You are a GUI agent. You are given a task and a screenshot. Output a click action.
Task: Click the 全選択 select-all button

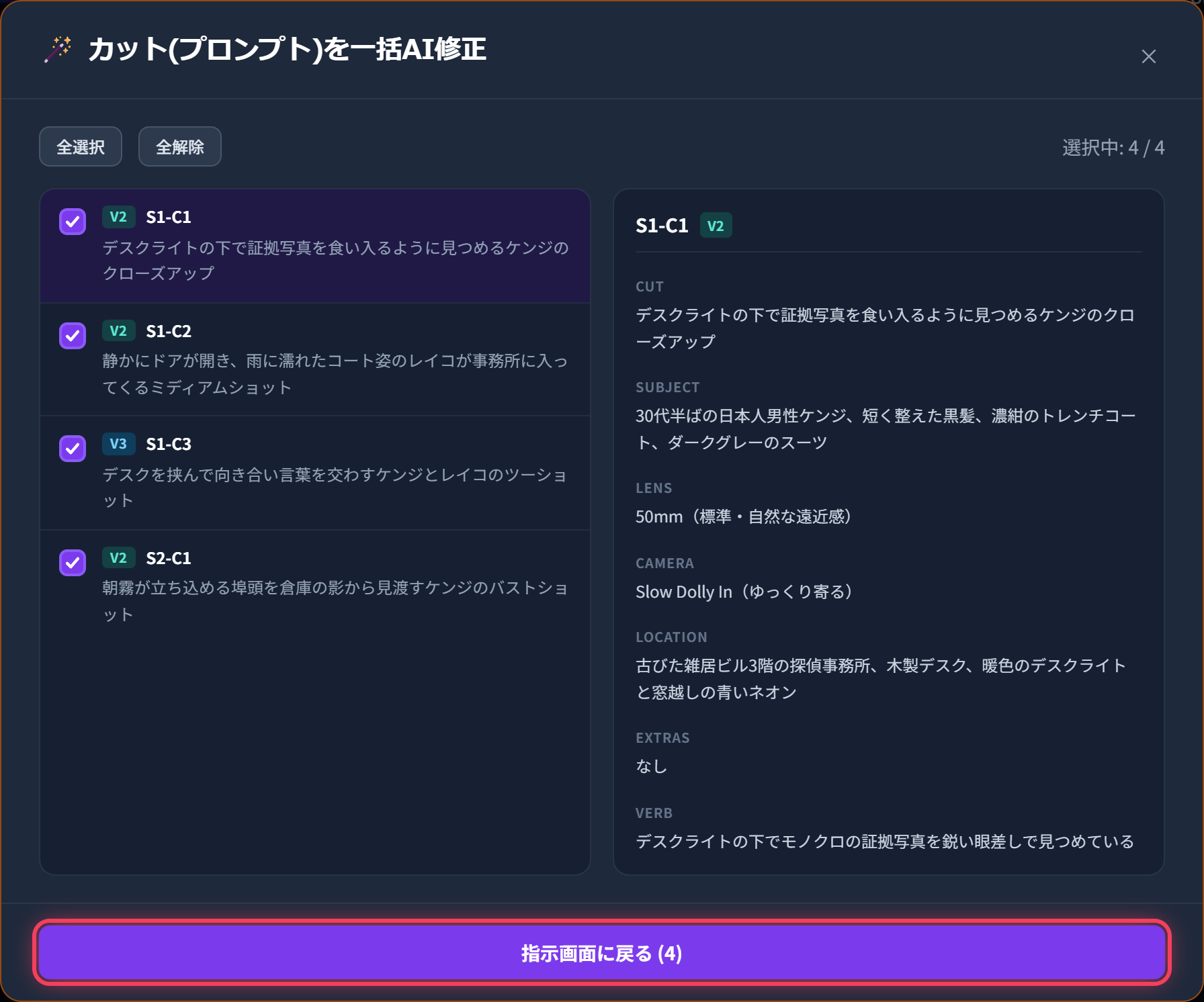[x=81, y=146]
